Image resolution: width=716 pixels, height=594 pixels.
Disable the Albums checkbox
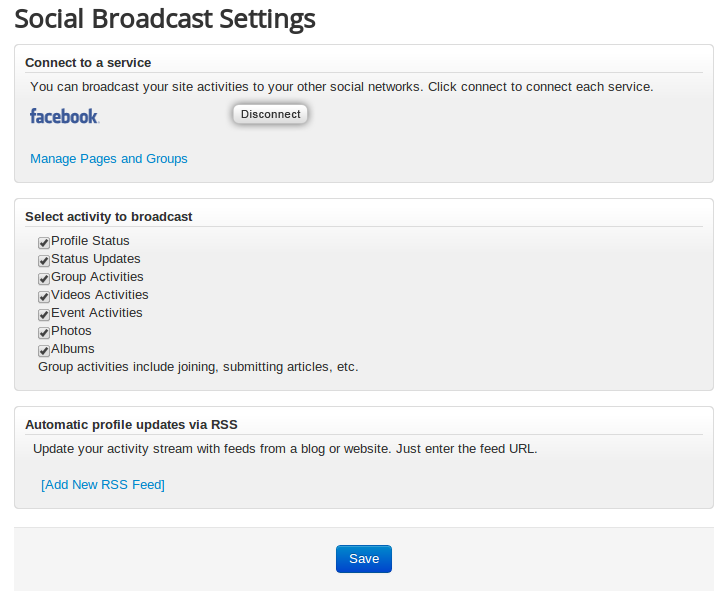coord(44,351)
